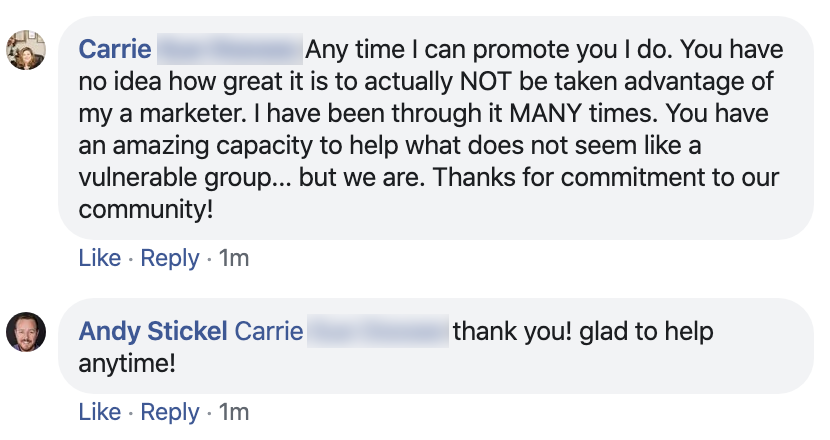Viewport: 830px width, 440px height.
Task: Reply to Andy Stickel's comment
Action: coord(170,411)
